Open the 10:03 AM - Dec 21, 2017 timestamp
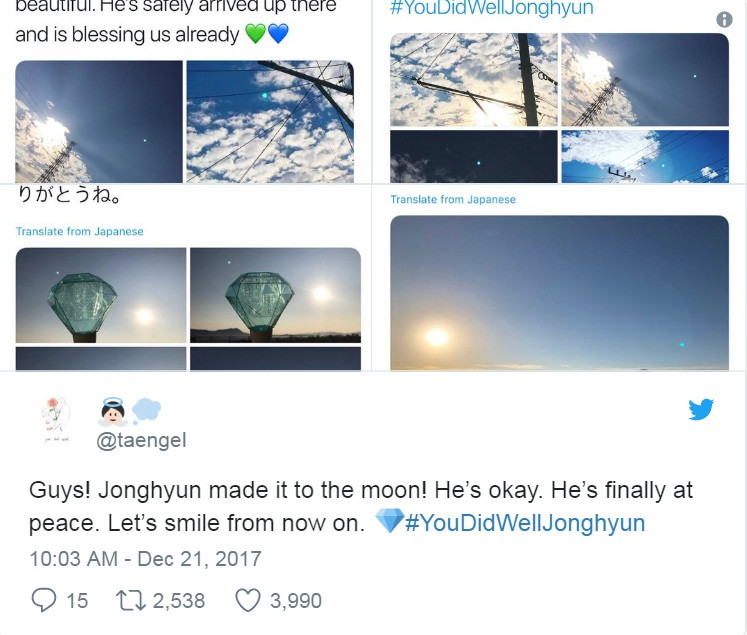This screenshot has width=747, height=635. tap(145, 558)
